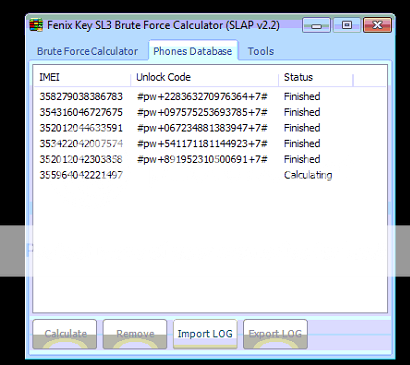Click unlock code #pw+228363270976364+7#
This screenshot has height=365, width=410.
202,97
